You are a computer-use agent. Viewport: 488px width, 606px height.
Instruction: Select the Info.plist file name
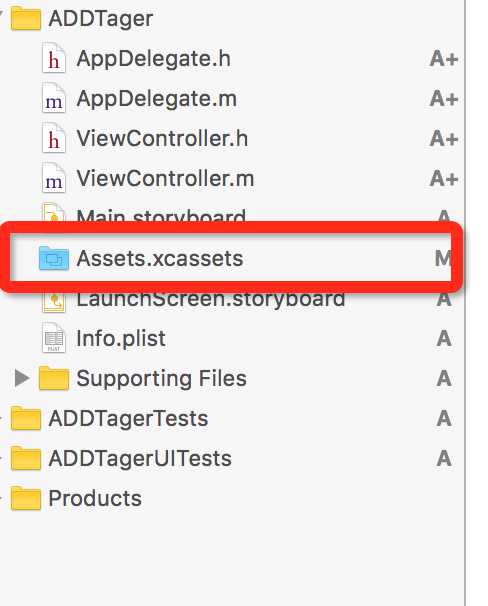coord(121,339)
